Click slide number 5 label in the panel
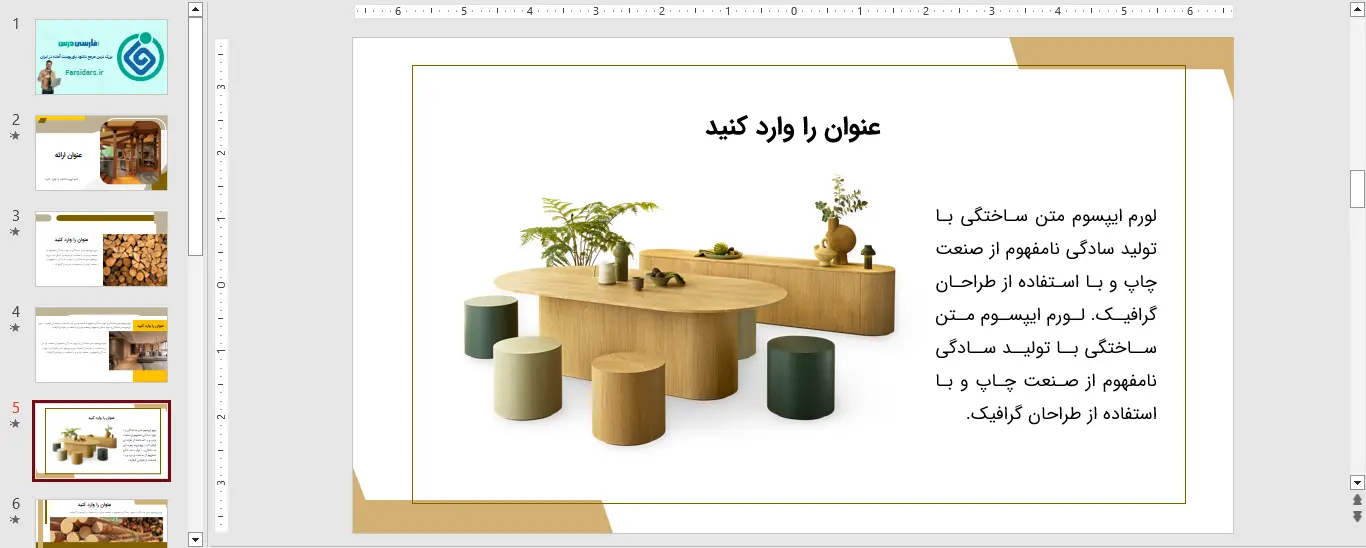This screenshot has height=548, width=1366. point(16,408)
